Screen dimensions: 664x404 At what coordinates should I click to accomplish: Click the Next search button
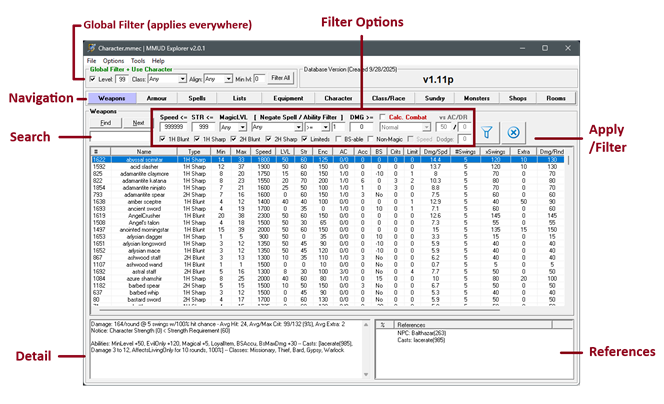[138, 123]
